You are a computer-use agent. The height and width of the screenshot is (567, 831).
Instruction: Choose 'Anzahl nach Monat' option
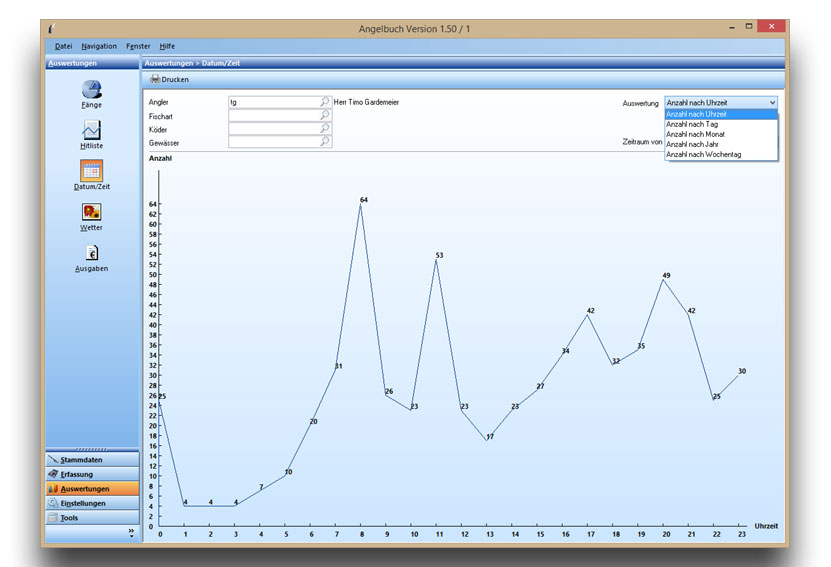tap(695, 134)
